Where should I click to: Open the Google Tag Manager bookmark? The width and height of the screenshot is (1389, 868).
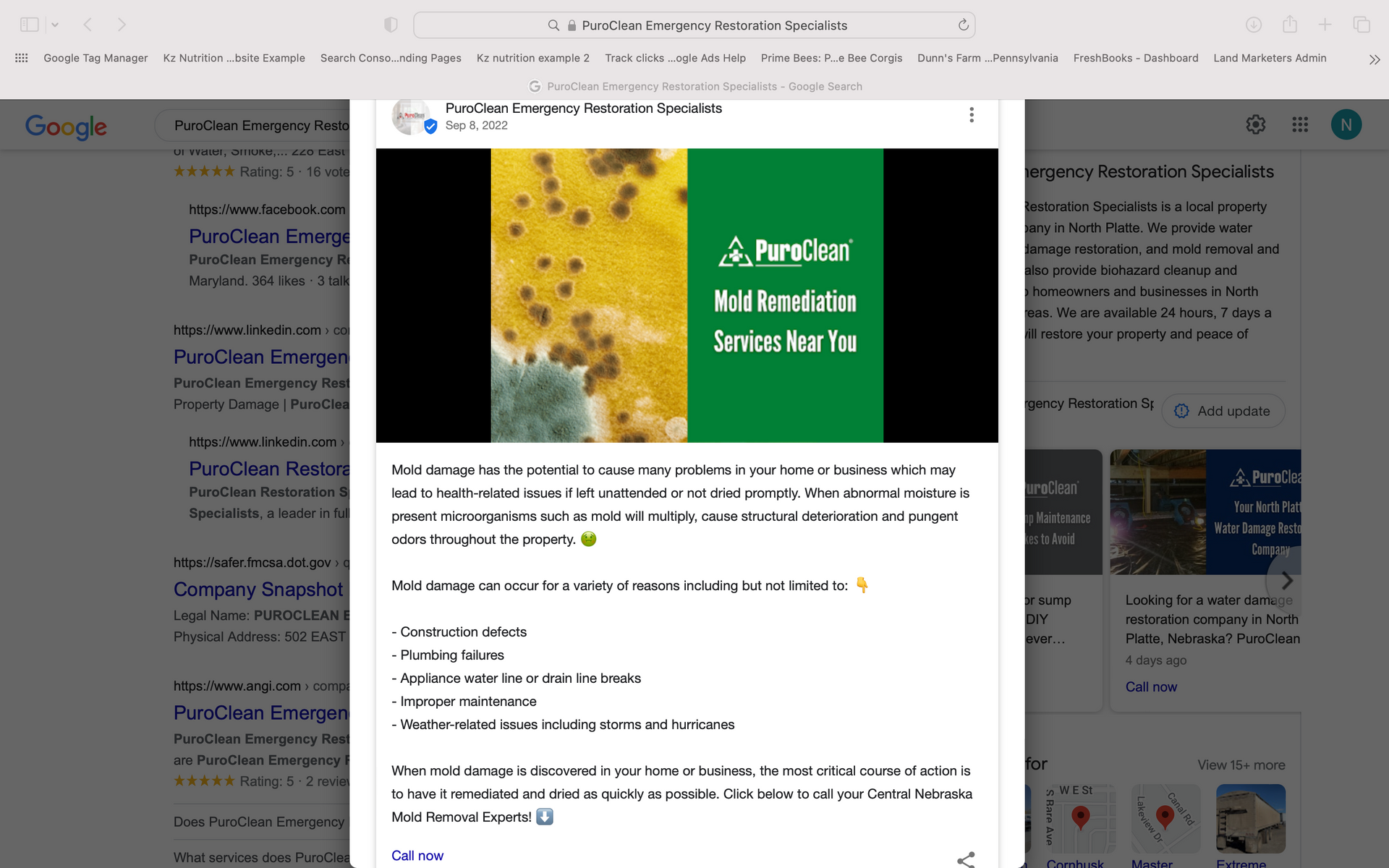(95, 58)
